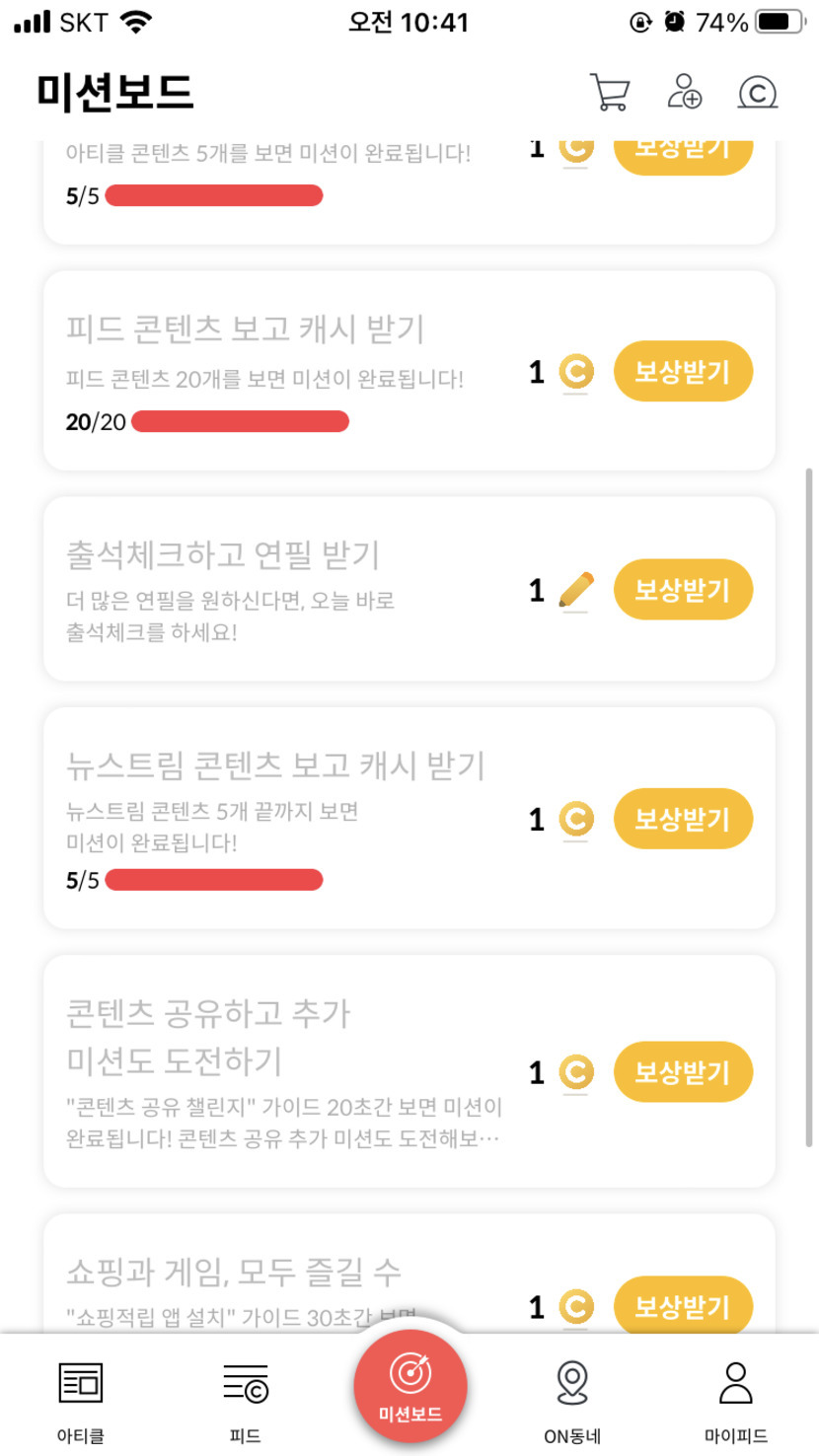
Task: Tap the coin icon in content share mission
Action: (x=576, y=1072)
